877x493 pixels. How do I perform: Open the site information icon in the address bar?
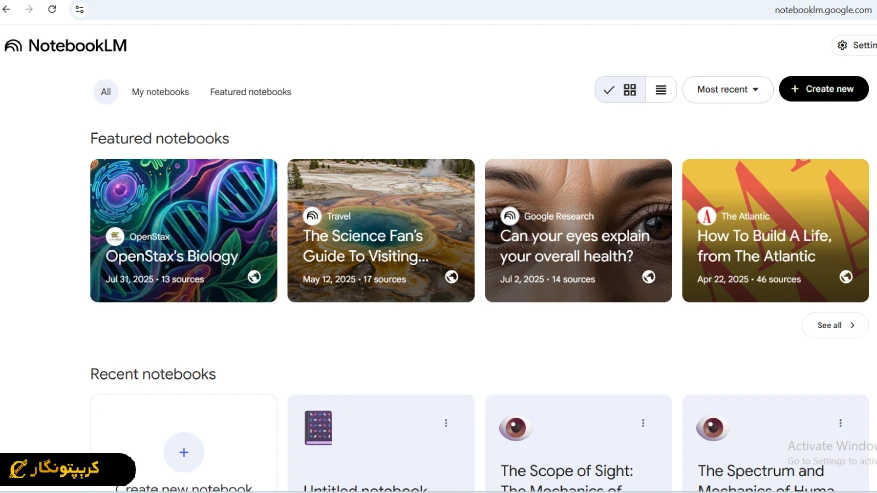tap(80, 9)
